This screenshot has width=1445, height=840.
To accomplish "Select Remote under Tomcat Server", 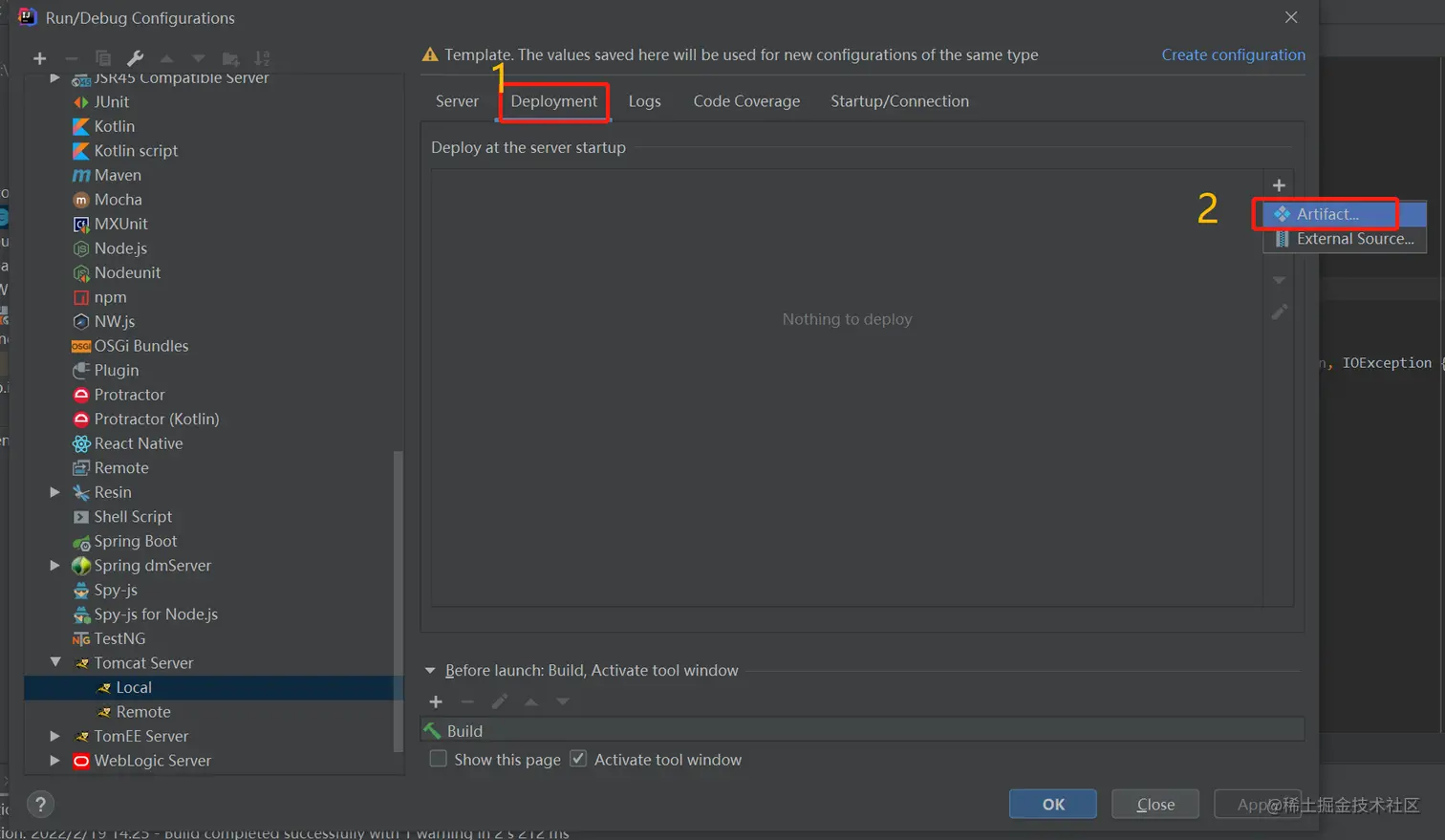I will (143, 712).
